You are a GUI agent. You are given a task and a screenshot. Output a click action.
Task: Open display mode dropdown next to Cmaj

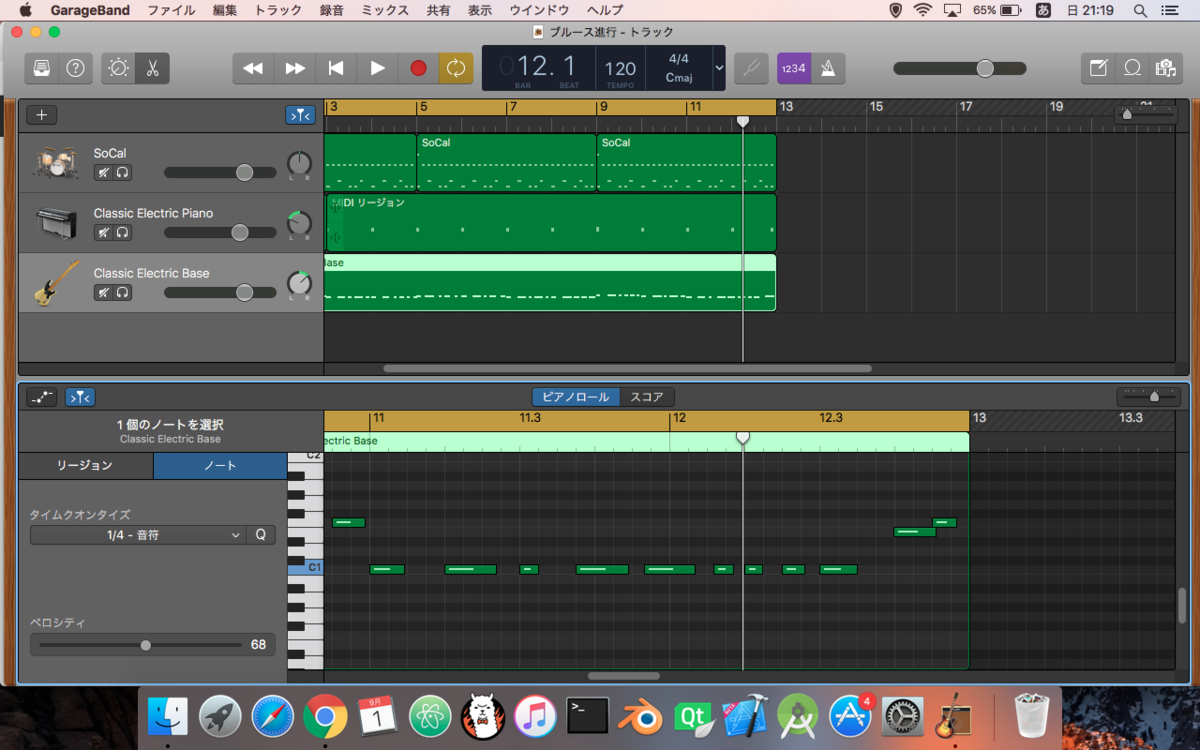(718, 67)
